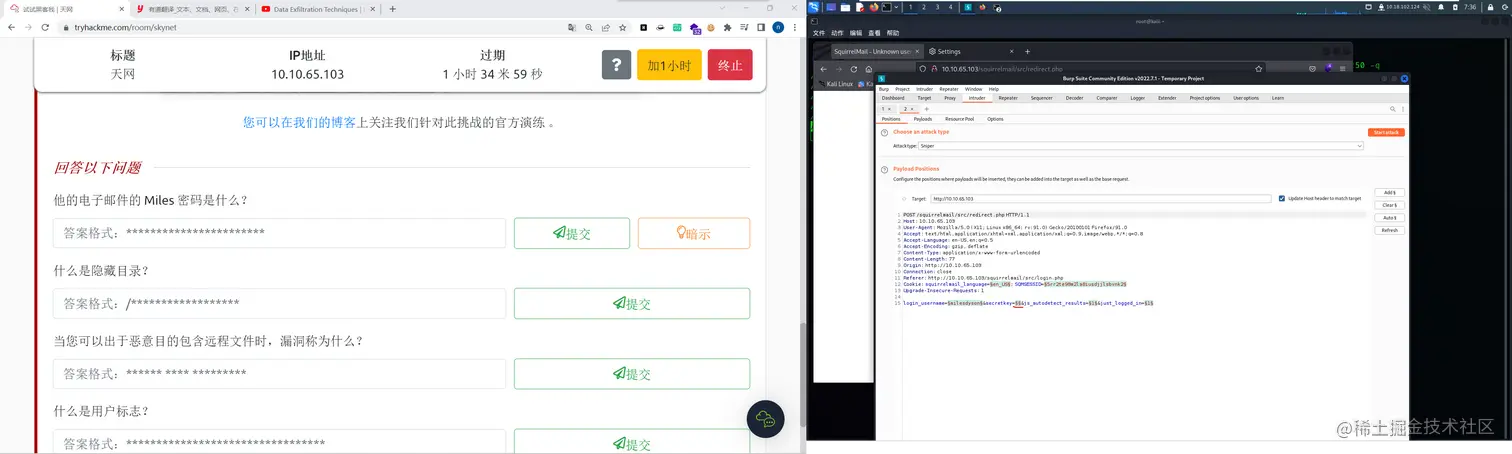Open translate page icon in Chrome address bar

tap(573, 28)
